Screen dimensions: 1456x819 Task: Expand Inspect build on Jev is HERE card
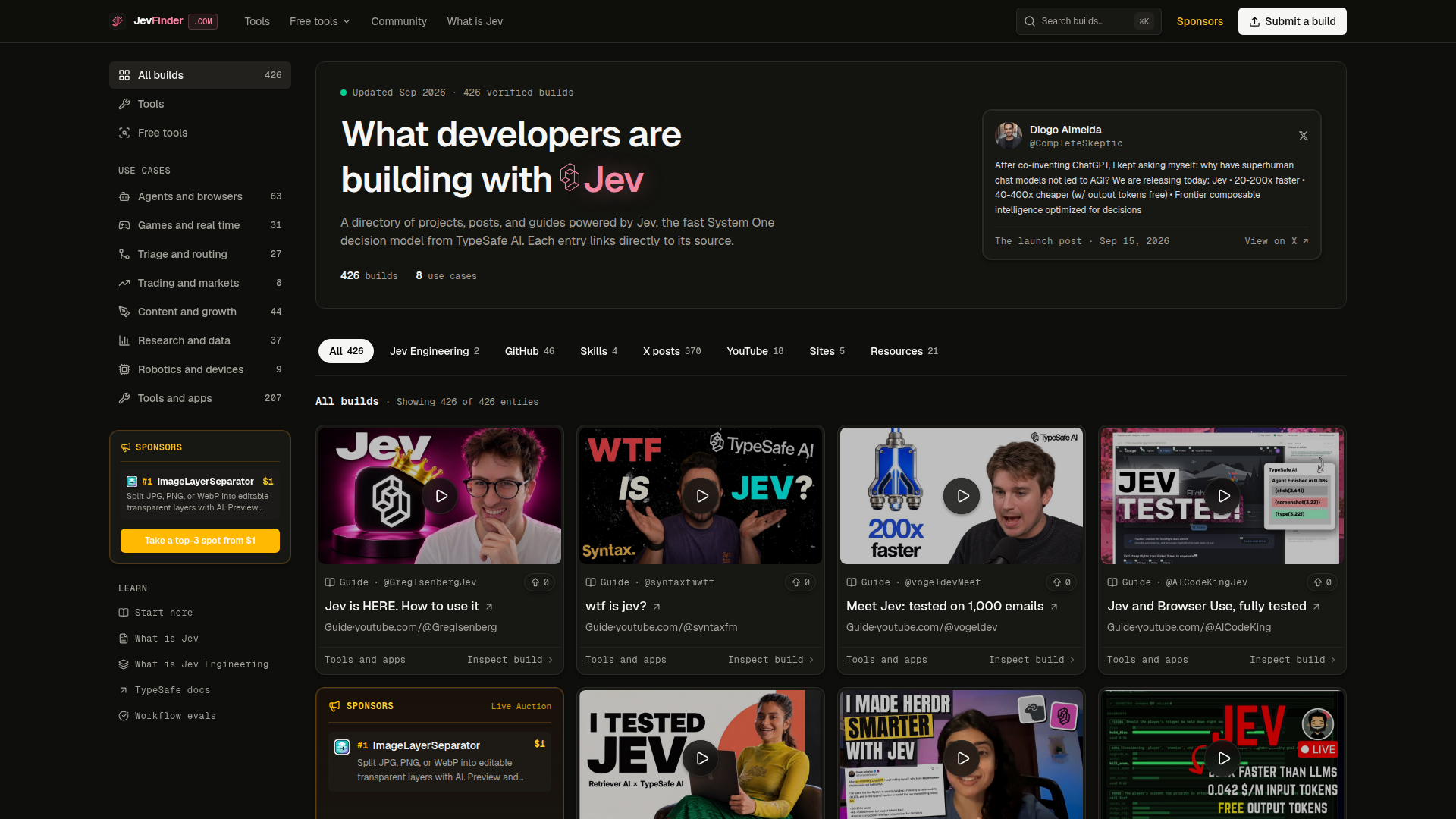click(x=510, y=660)
